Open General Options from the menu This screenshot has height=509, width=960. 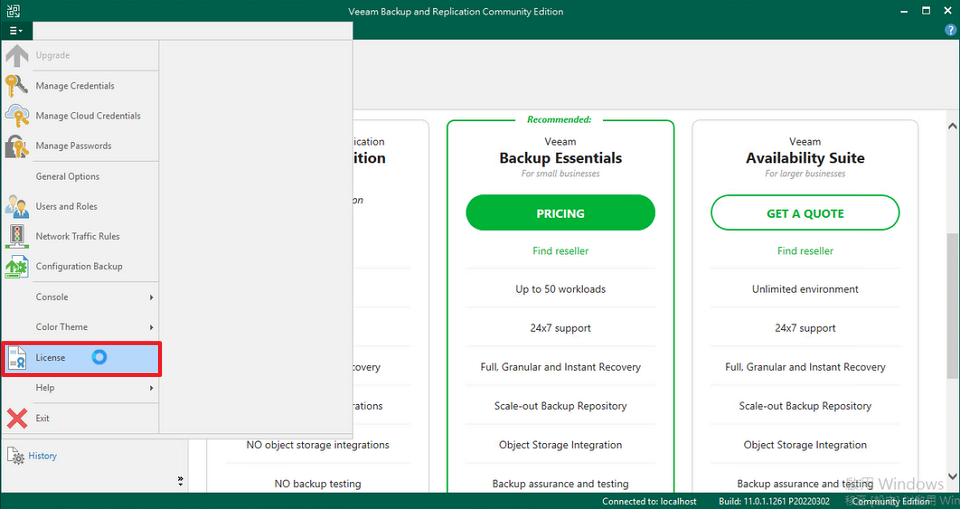(x=81, y=176)
